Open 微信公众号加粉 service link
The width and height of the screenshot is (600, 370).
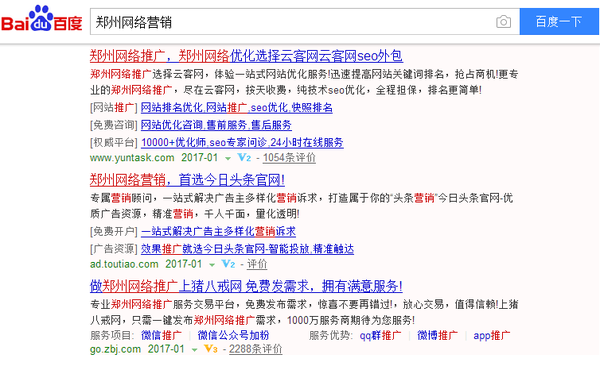[233, 336]
